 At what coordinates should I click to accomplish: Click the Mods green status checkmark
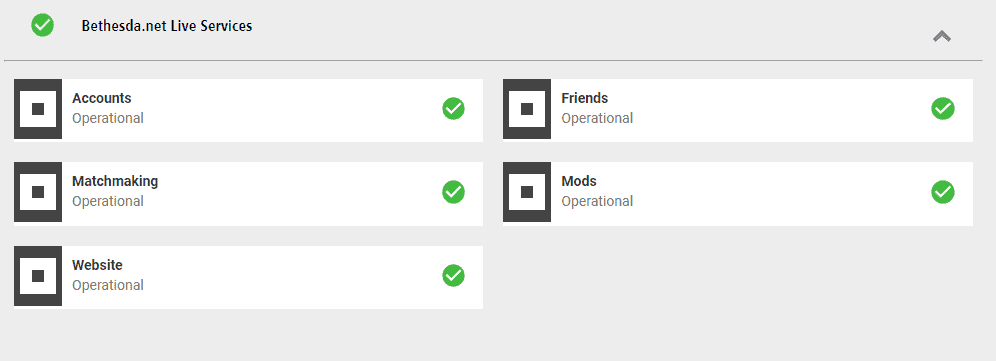943,192
